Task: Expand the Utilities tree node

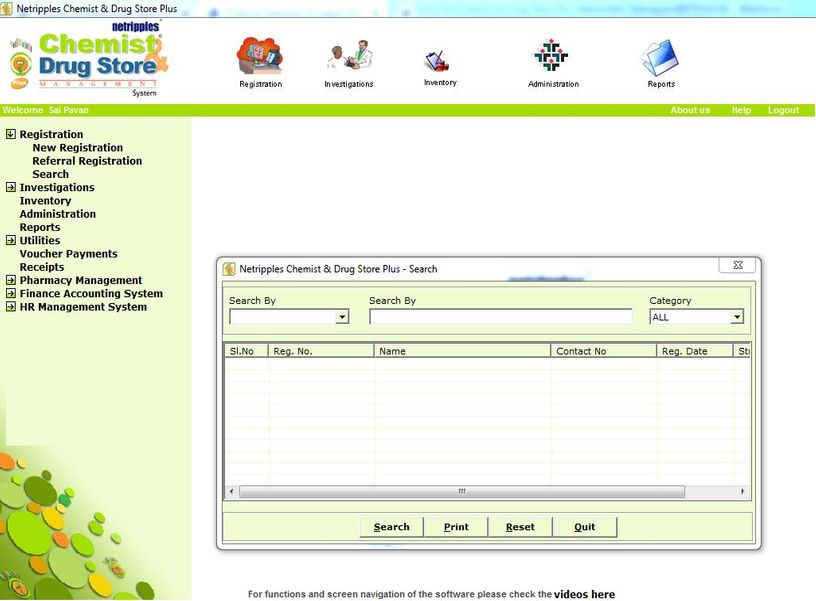Action: pos(11,240)
